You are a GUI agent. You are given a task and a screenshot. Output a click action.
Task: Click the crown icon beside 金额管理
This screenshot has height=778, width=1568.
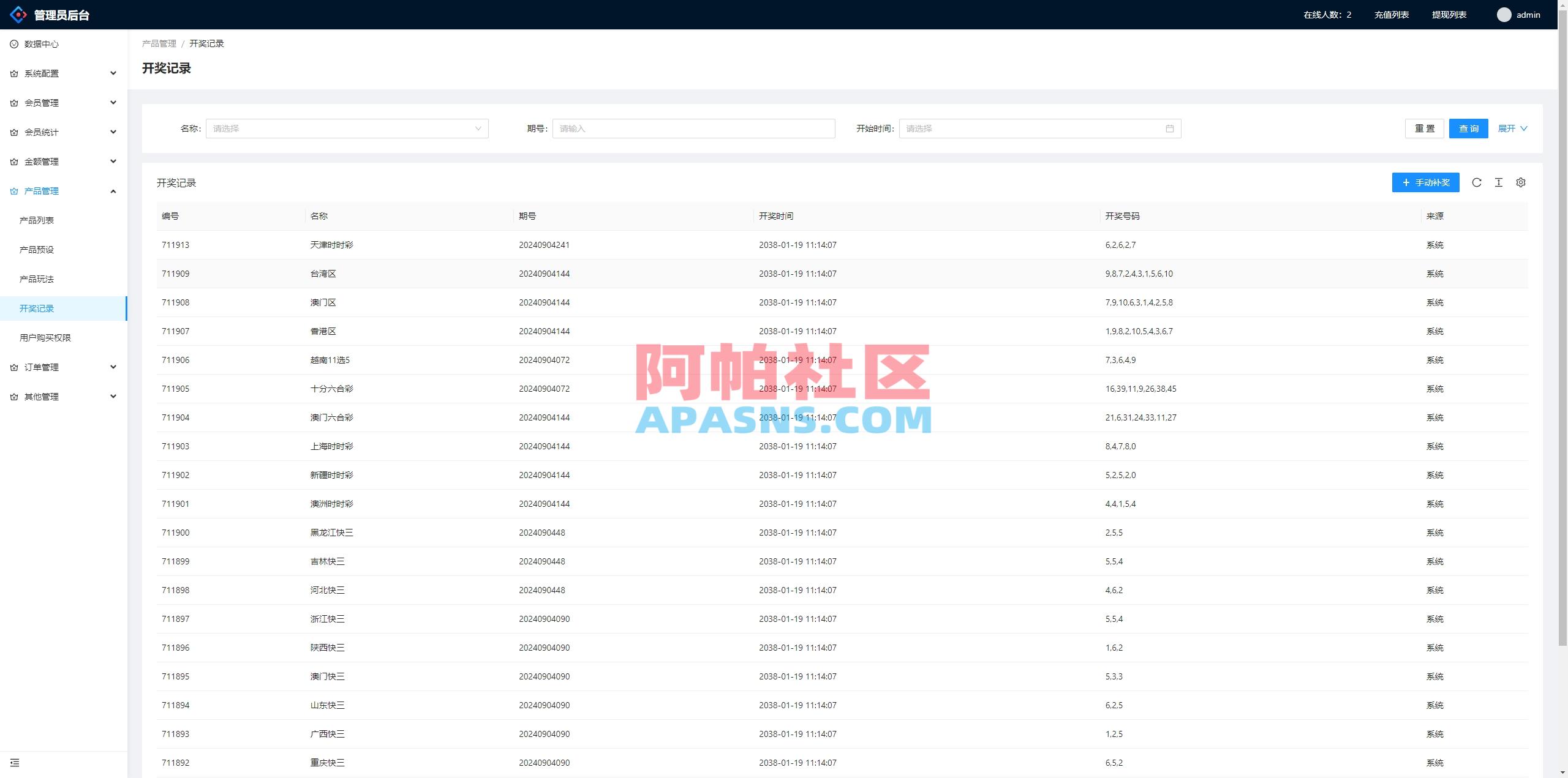[x=13, y=161]
